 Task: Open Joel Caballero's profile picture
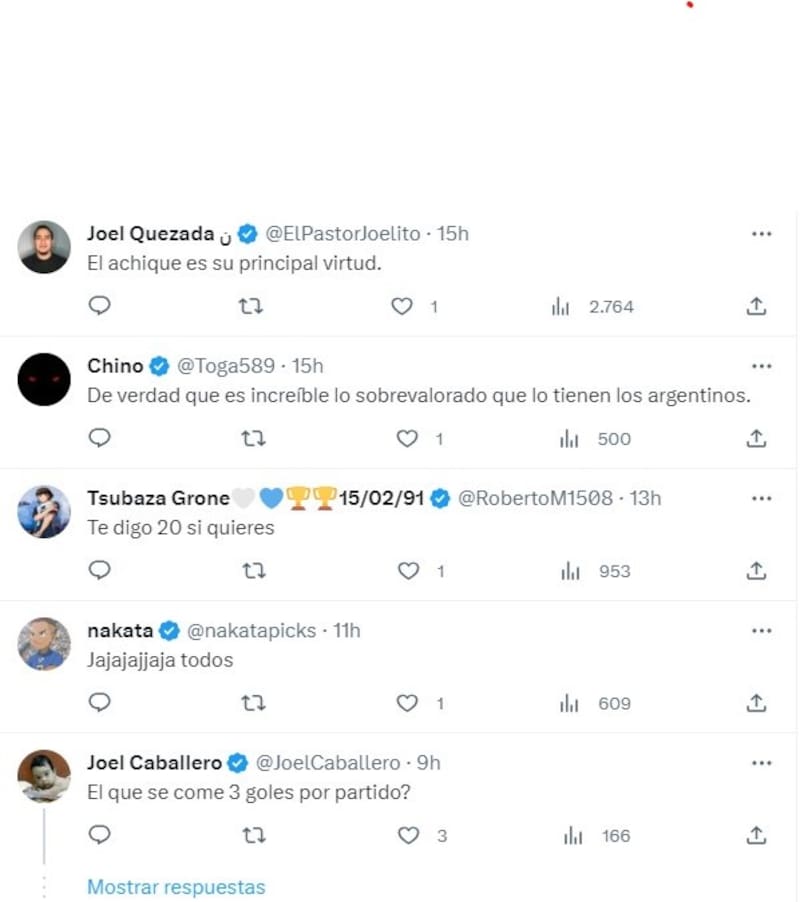[x=45, y=776]
